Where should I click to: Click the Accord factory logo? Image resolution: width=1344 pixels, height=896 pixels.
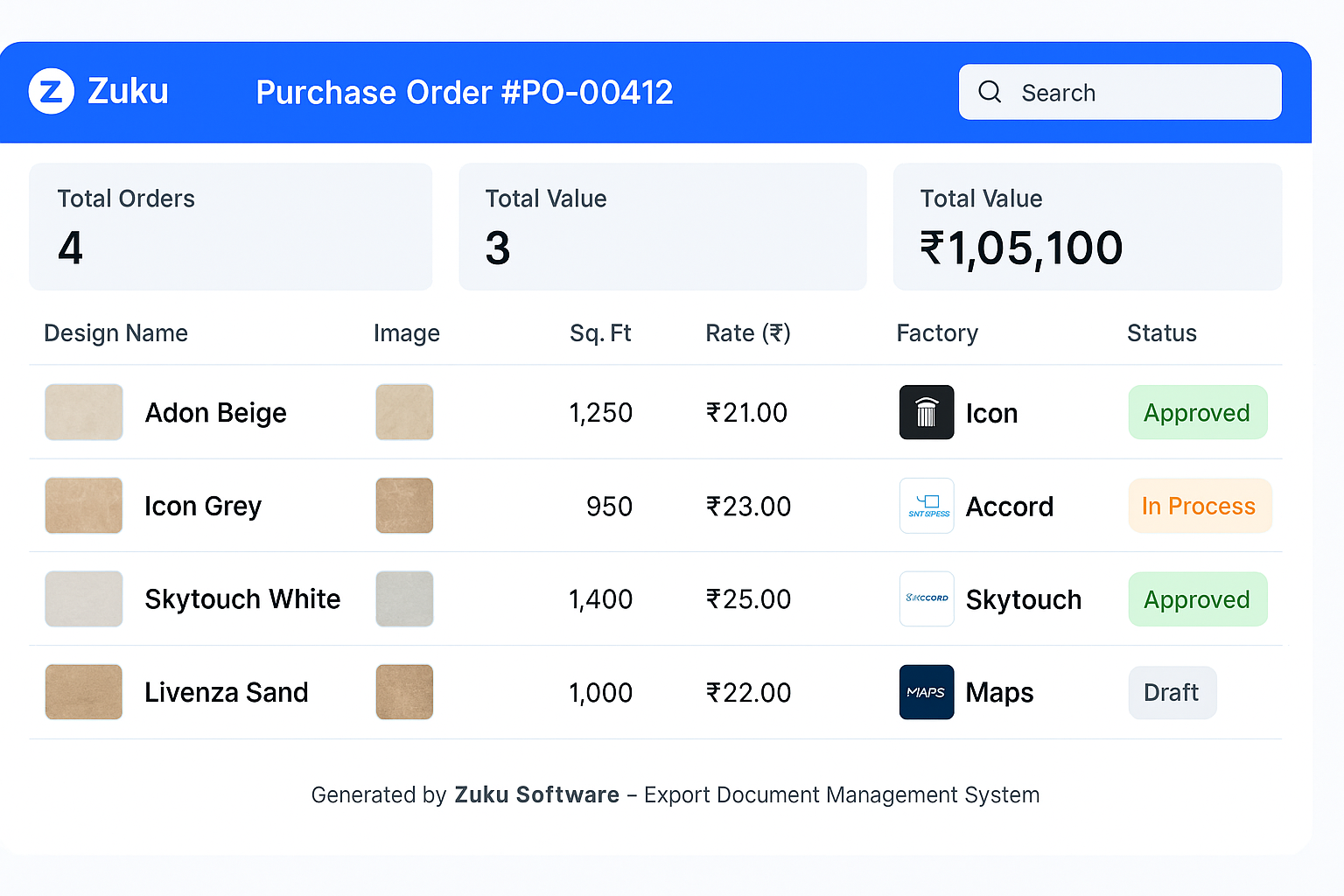(927, 506)
